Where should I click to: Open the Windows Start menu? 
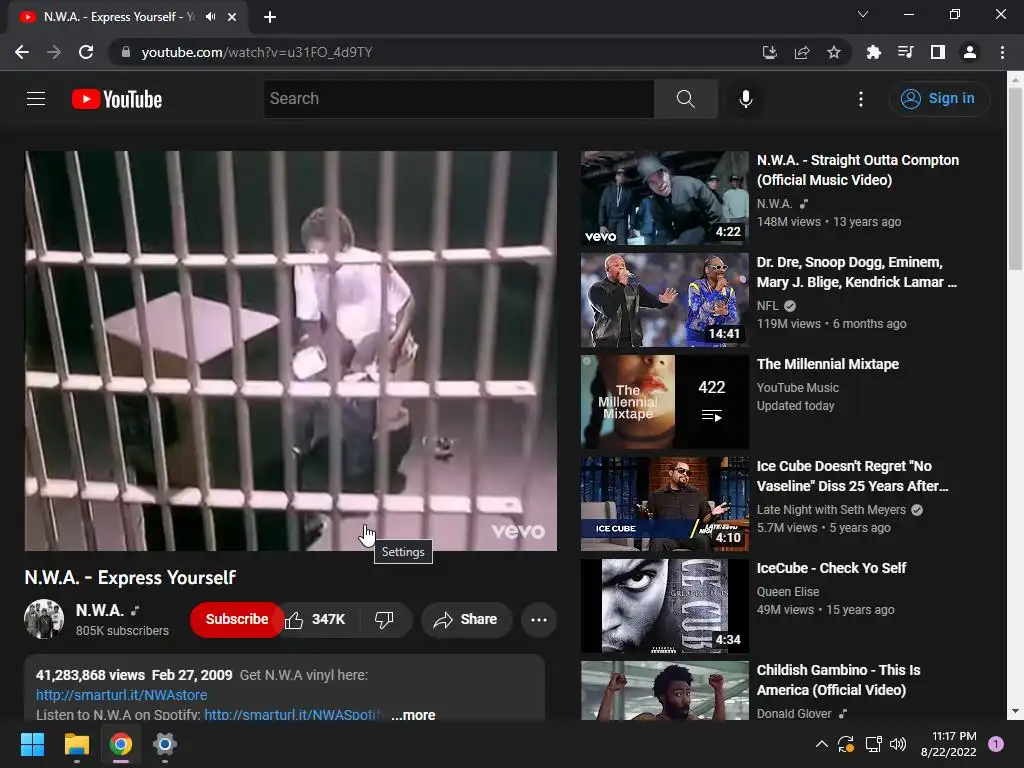32,744
